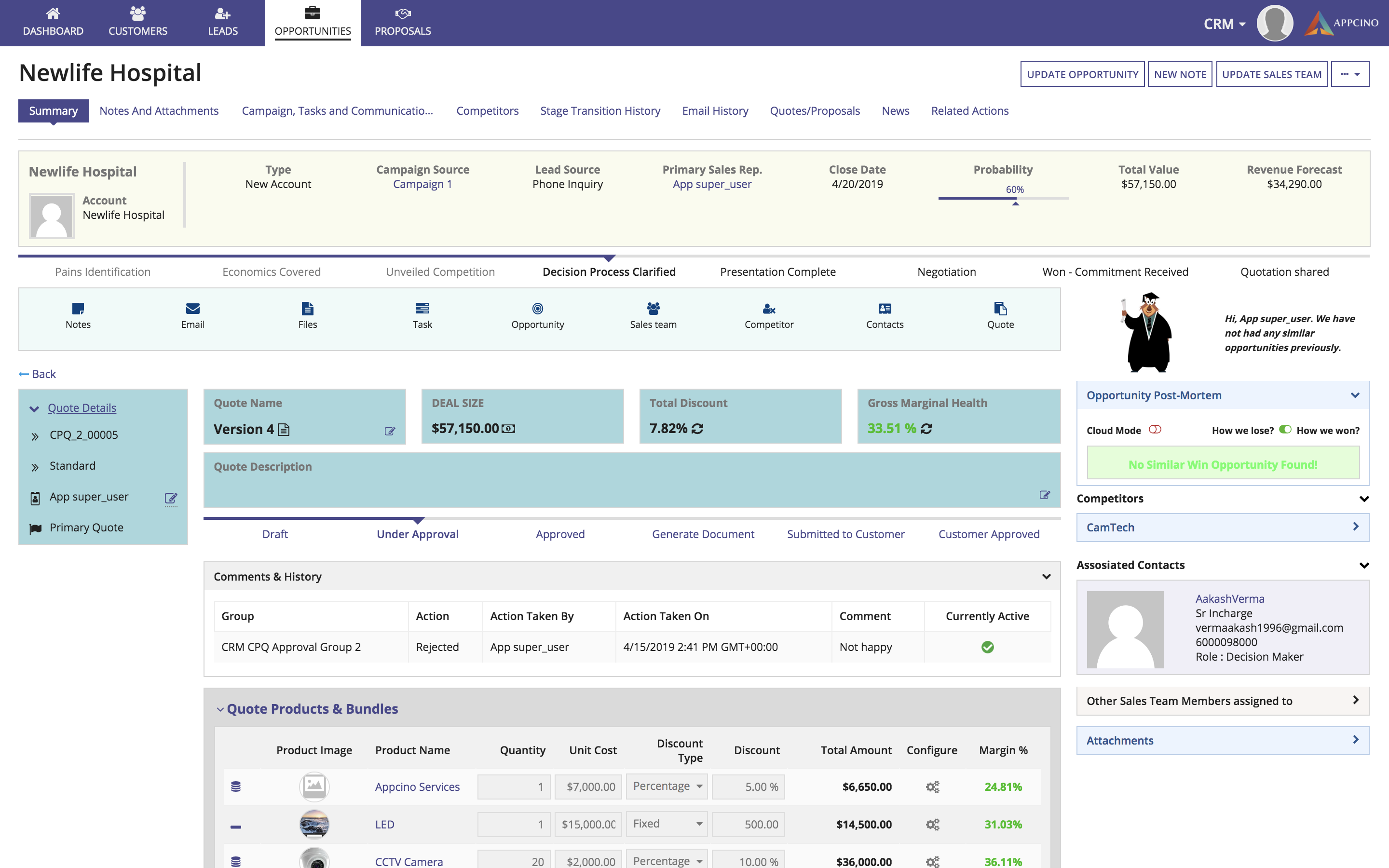Open the PROPOSALS navigation tab

(x=402, y=23)
